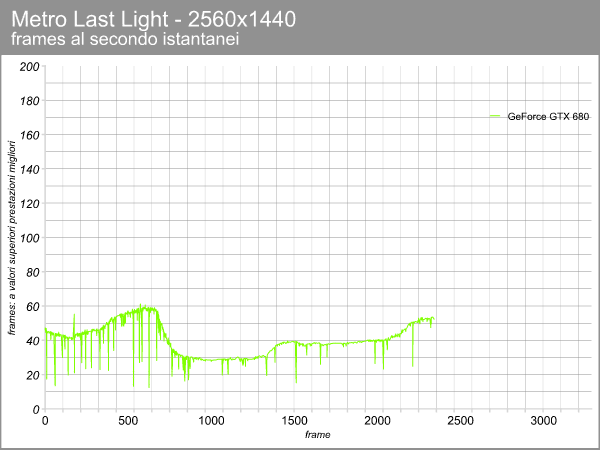The image size is (600, 450).
Task: Click the y-axis value 60
Action: (33, 307)
